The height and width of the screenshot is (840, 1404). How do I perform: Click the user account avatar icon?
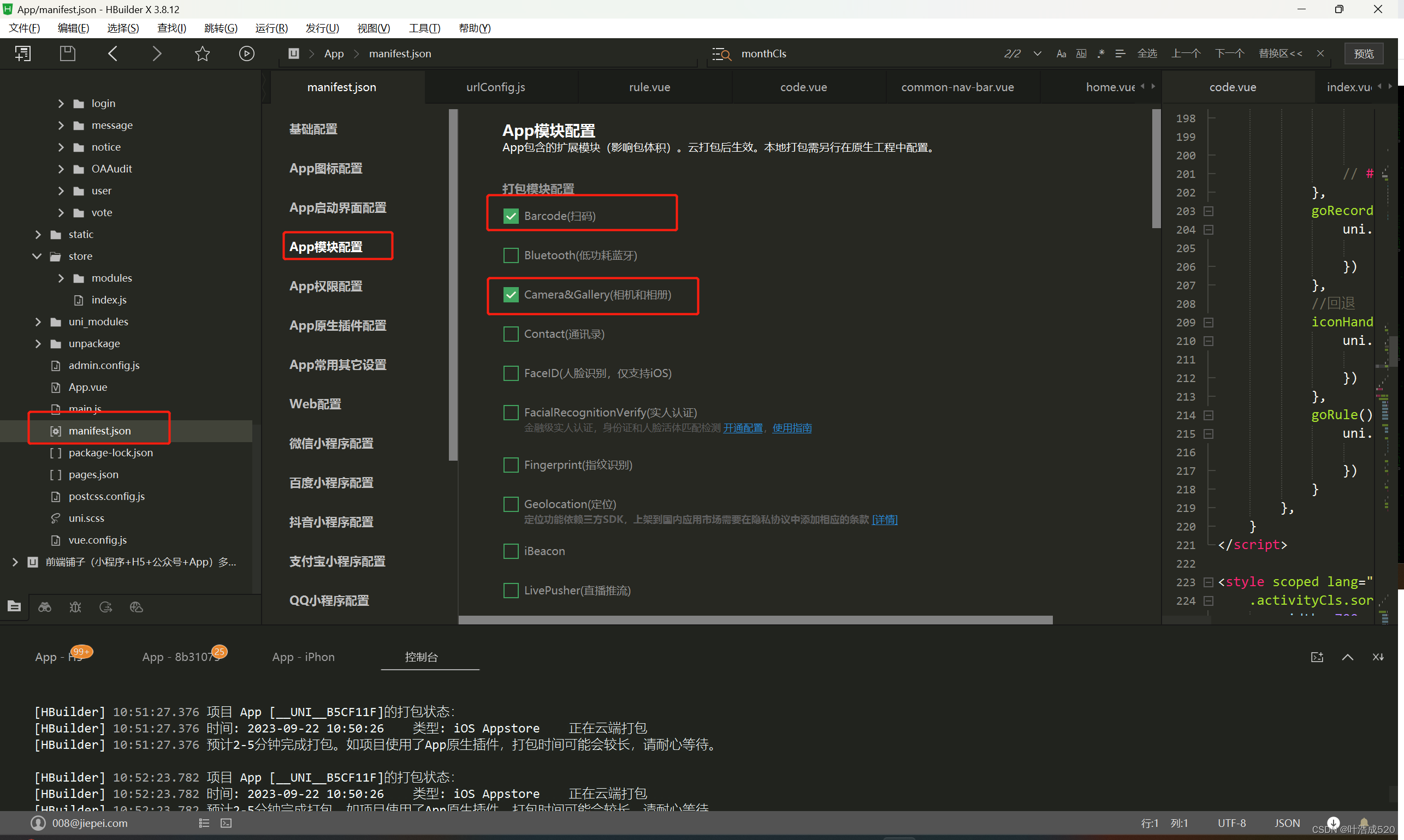pyautogui.click(x=38, y=823)
